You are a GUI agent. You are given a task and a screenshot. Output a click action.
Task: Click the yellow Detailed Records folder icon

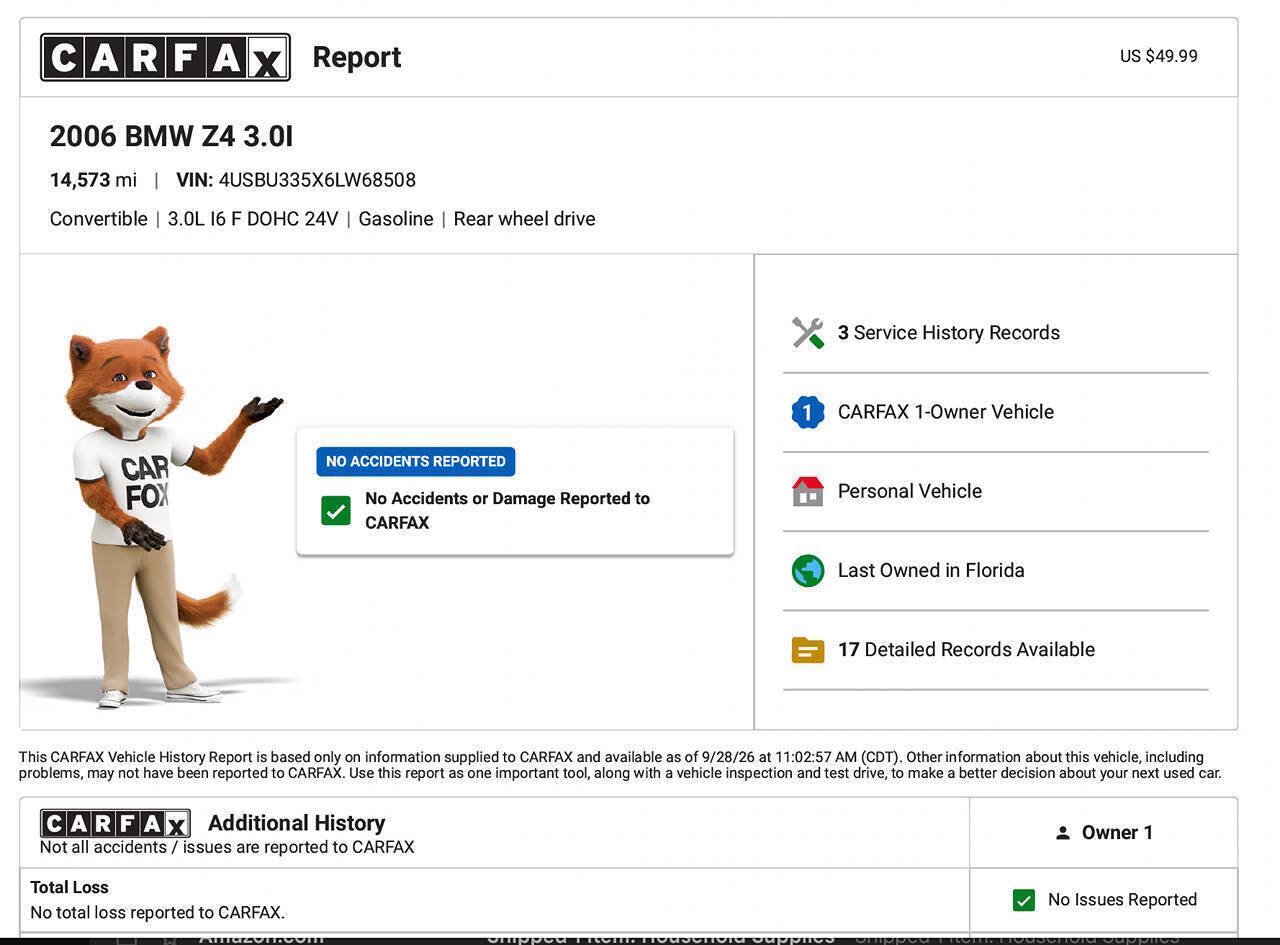807,650
